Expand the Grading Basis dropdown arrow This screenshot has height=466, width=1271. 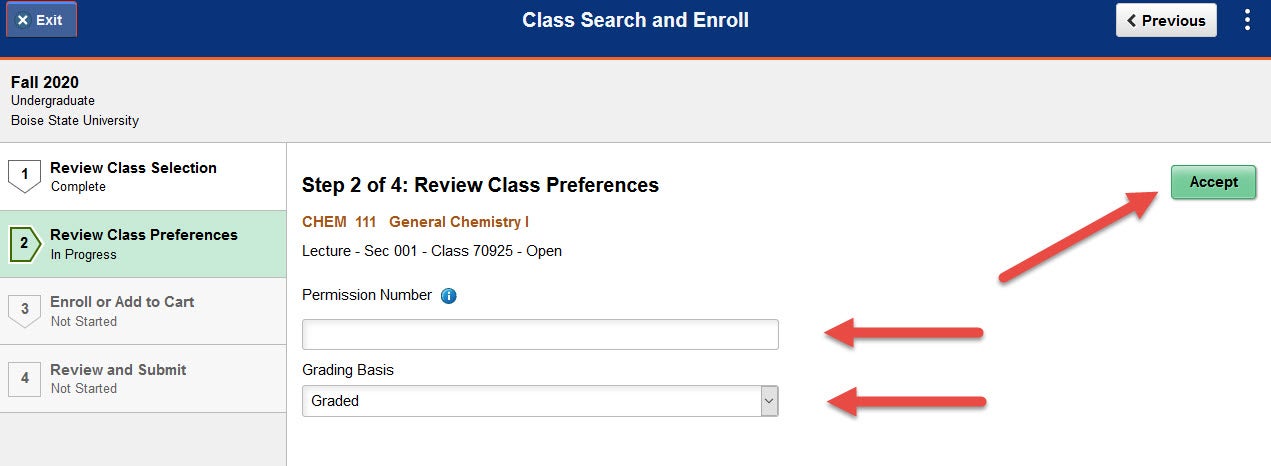[x=768, y=401]
